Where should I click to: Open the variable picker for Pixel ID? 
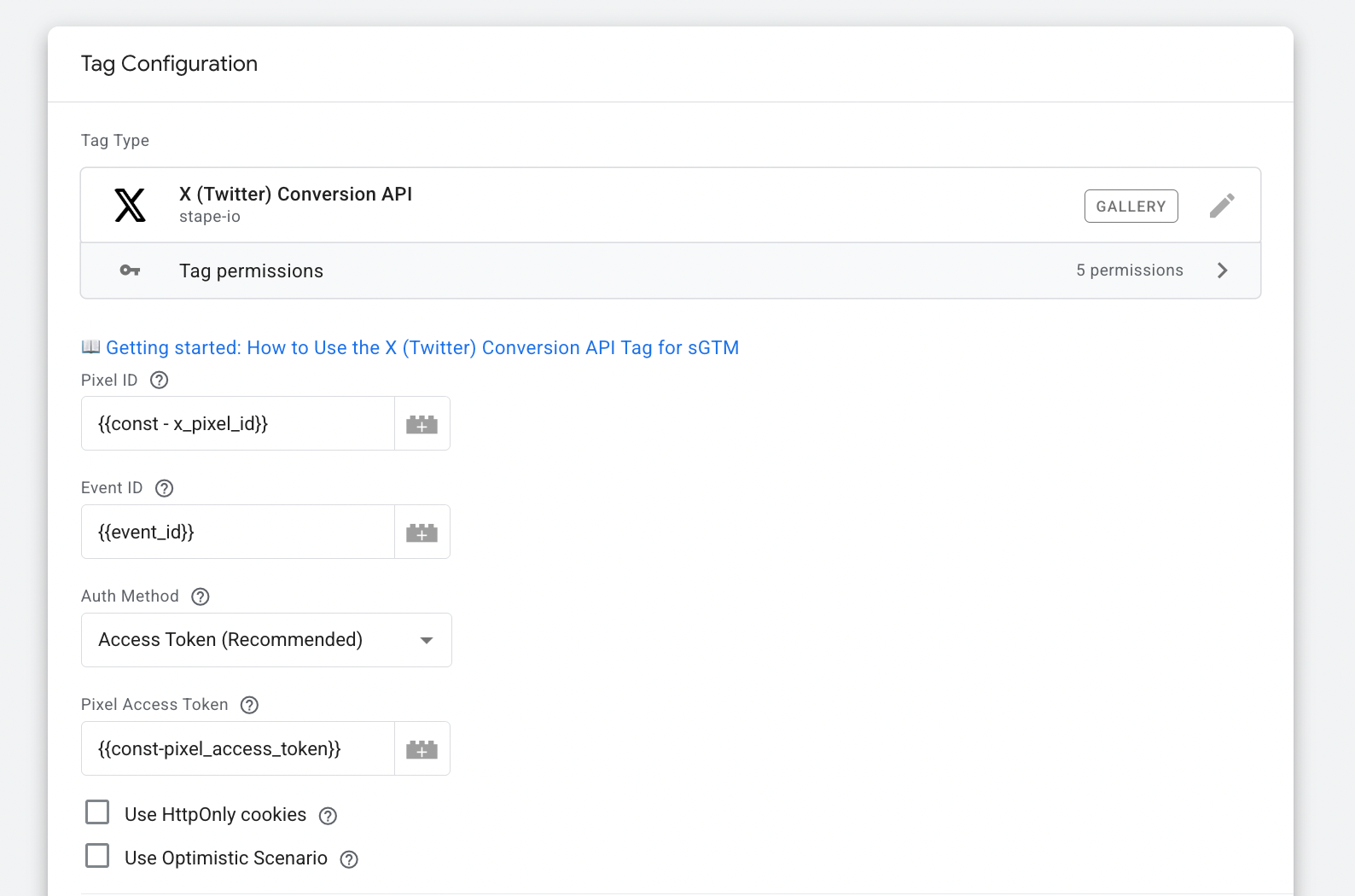[x=422, y=424]
